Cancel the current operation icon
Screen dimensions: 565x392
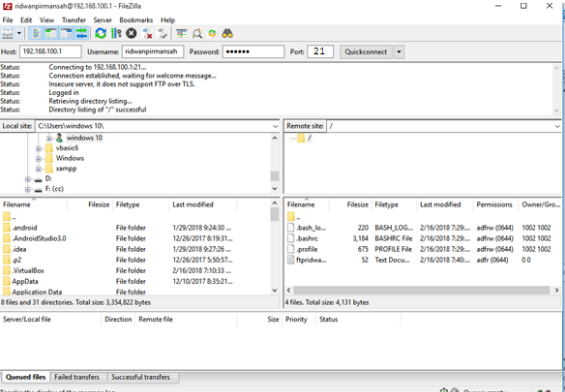(x=132, y=34)
